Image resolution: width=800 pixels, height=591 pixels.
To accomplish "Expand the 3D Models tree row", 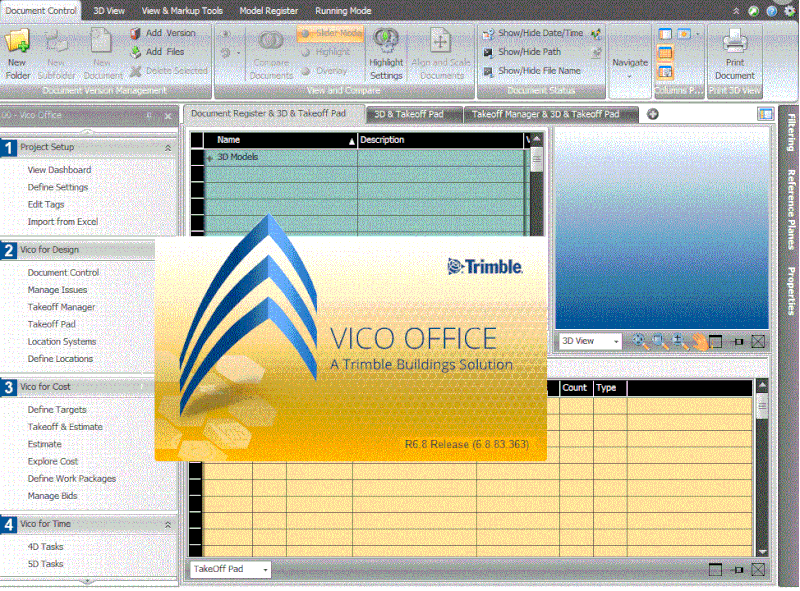I will pos(210,158).
